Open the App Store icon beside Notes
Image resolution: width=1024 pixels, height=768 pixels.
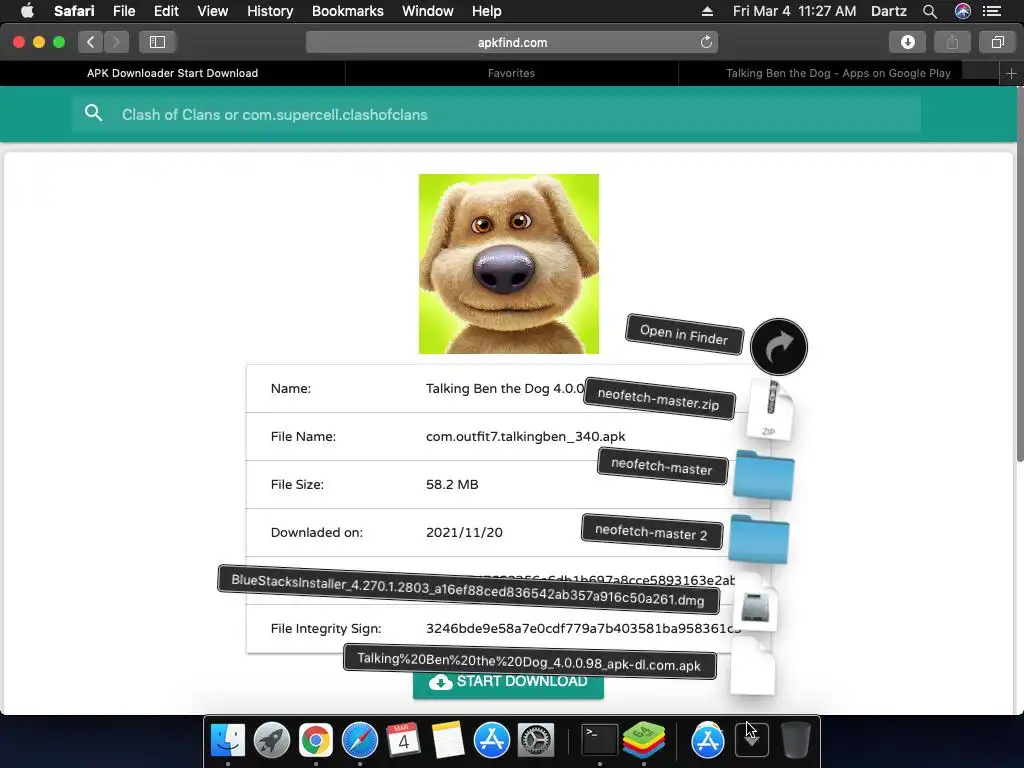(491, 740)
